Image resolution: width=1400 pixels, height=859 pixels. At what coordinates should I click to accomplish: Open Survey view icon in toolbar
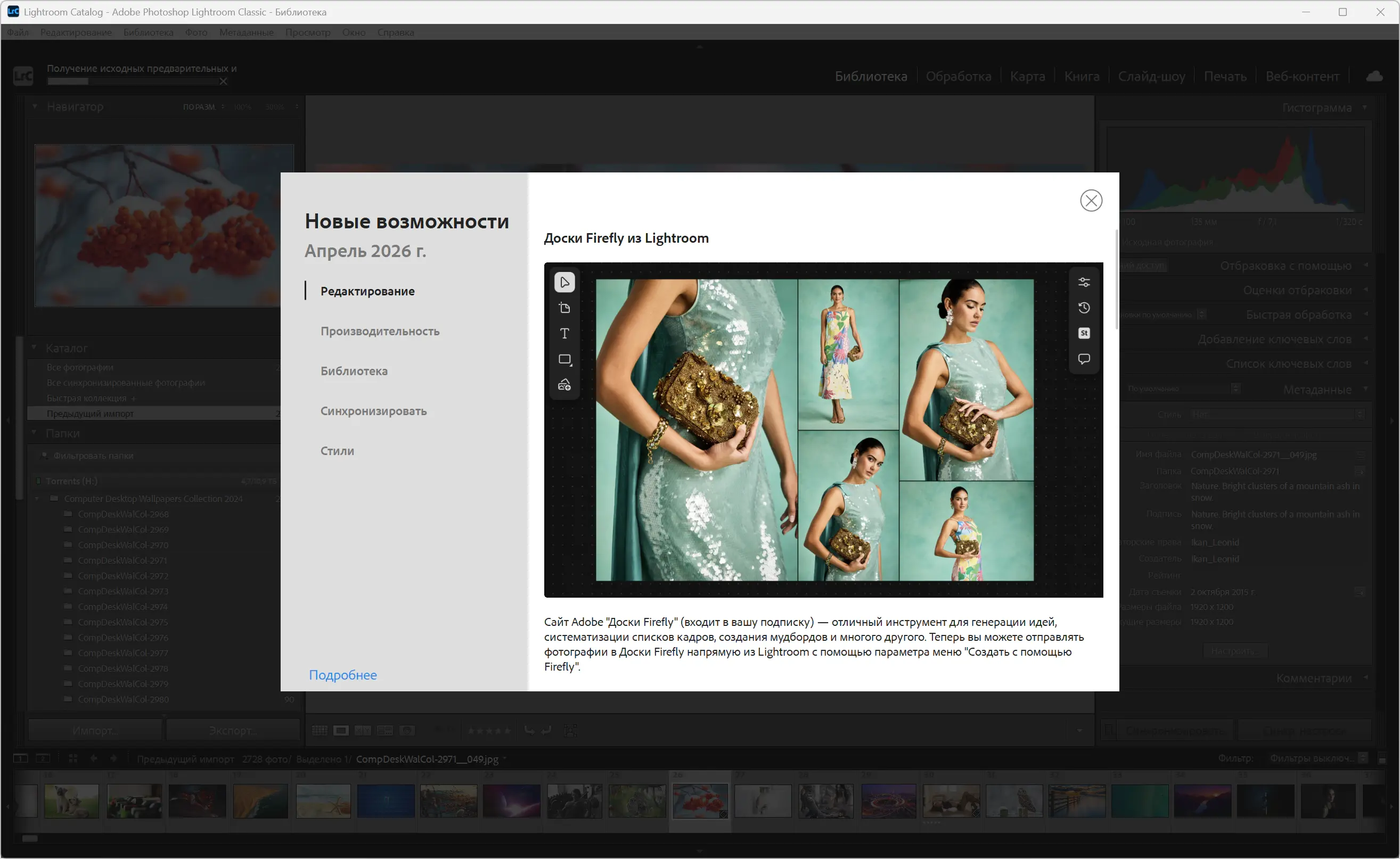[x=385, y=731]
